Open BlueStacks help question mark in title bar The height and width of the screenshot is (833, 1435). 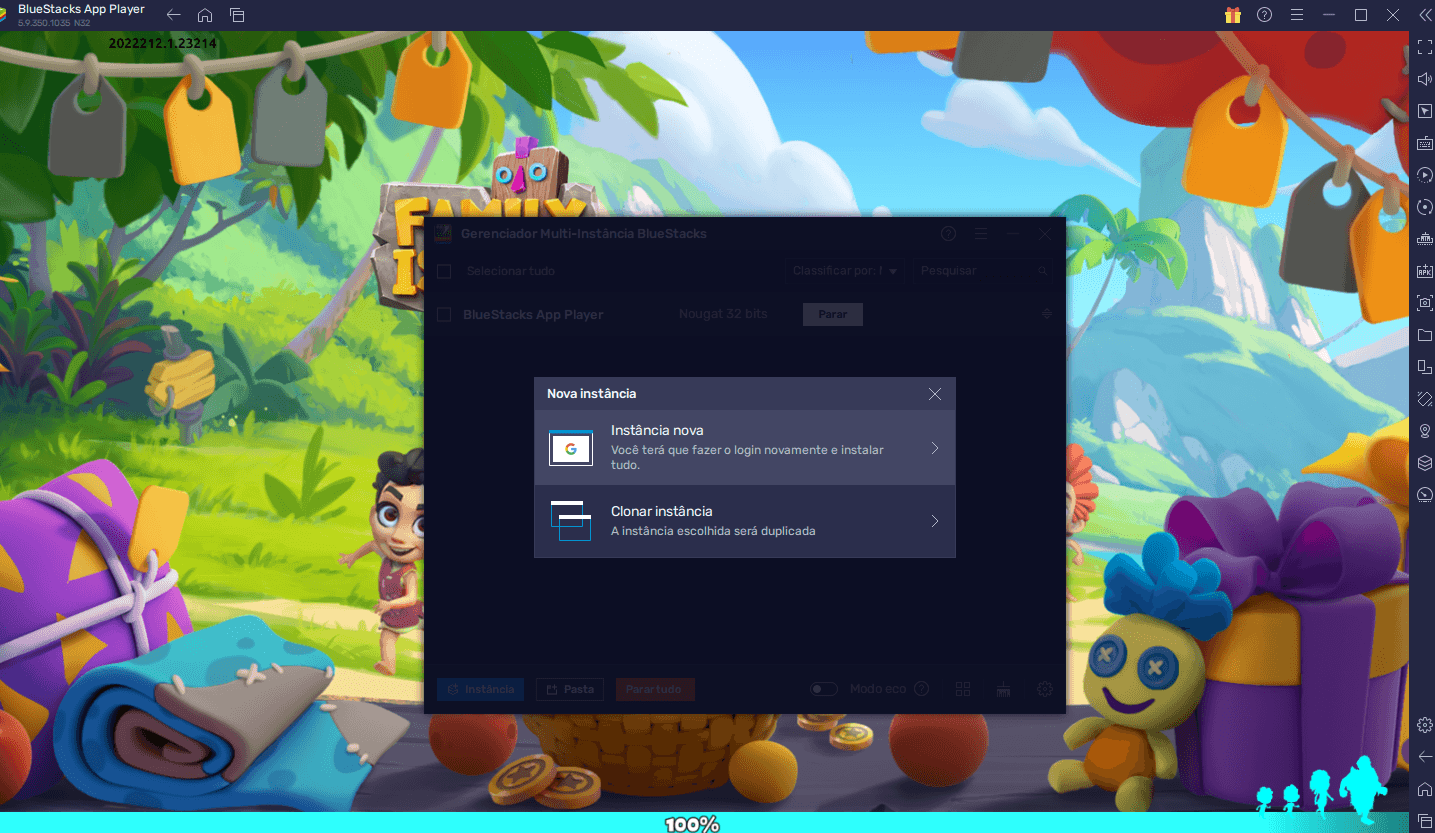[x=1264, y=15]
